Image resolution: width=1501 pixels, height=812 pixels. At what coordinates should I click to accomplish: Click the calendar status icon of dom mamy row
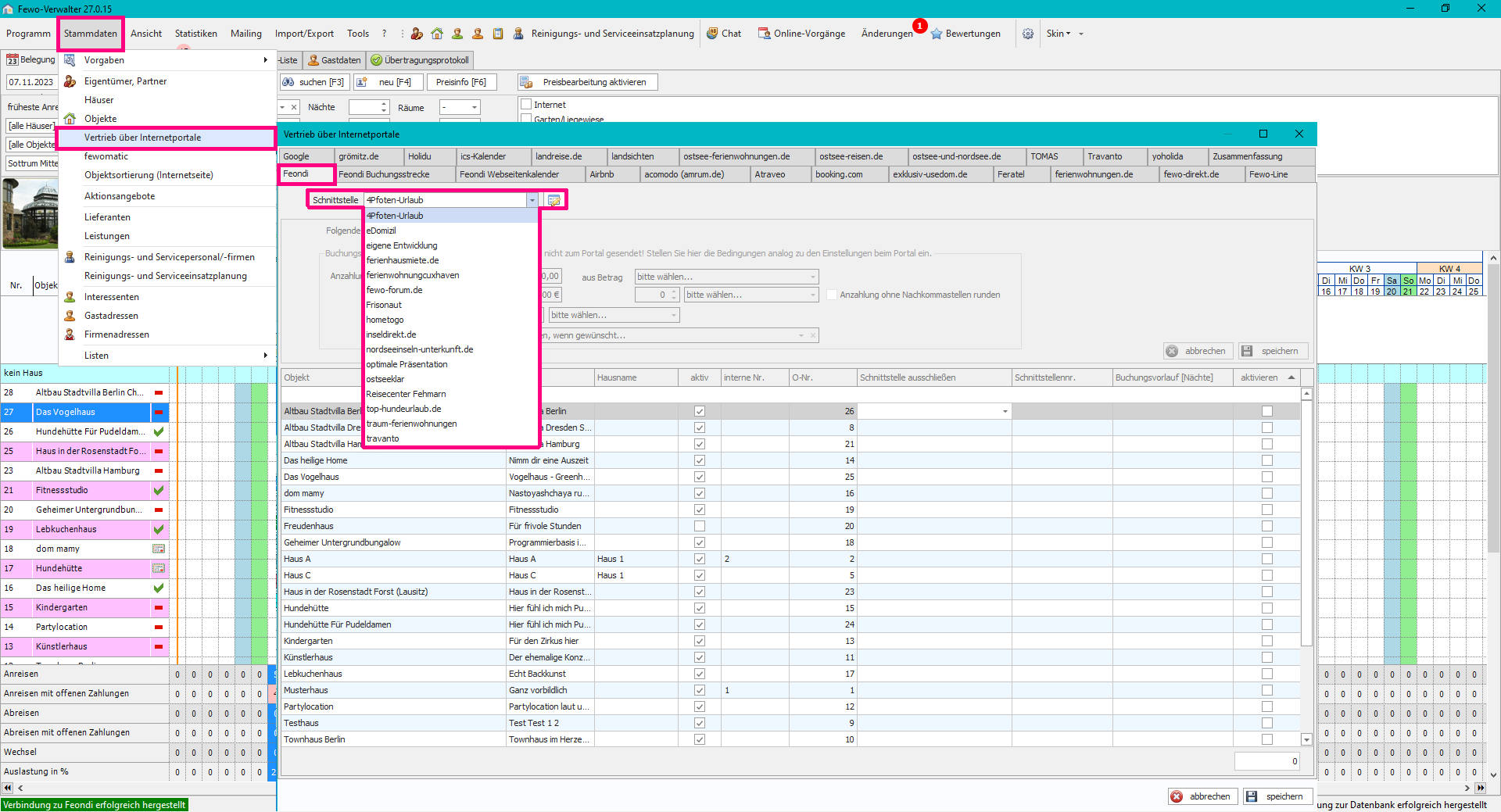159,549
